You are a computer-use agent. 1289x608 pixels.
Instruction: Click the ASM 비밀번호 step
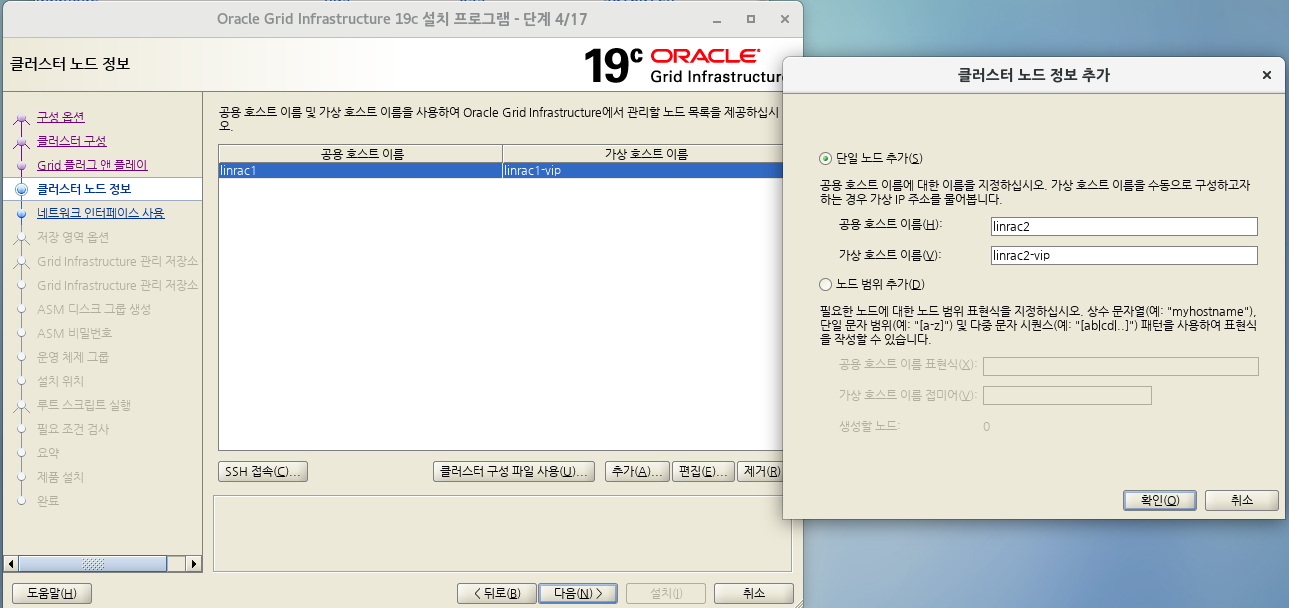click(x=75, y=333)
